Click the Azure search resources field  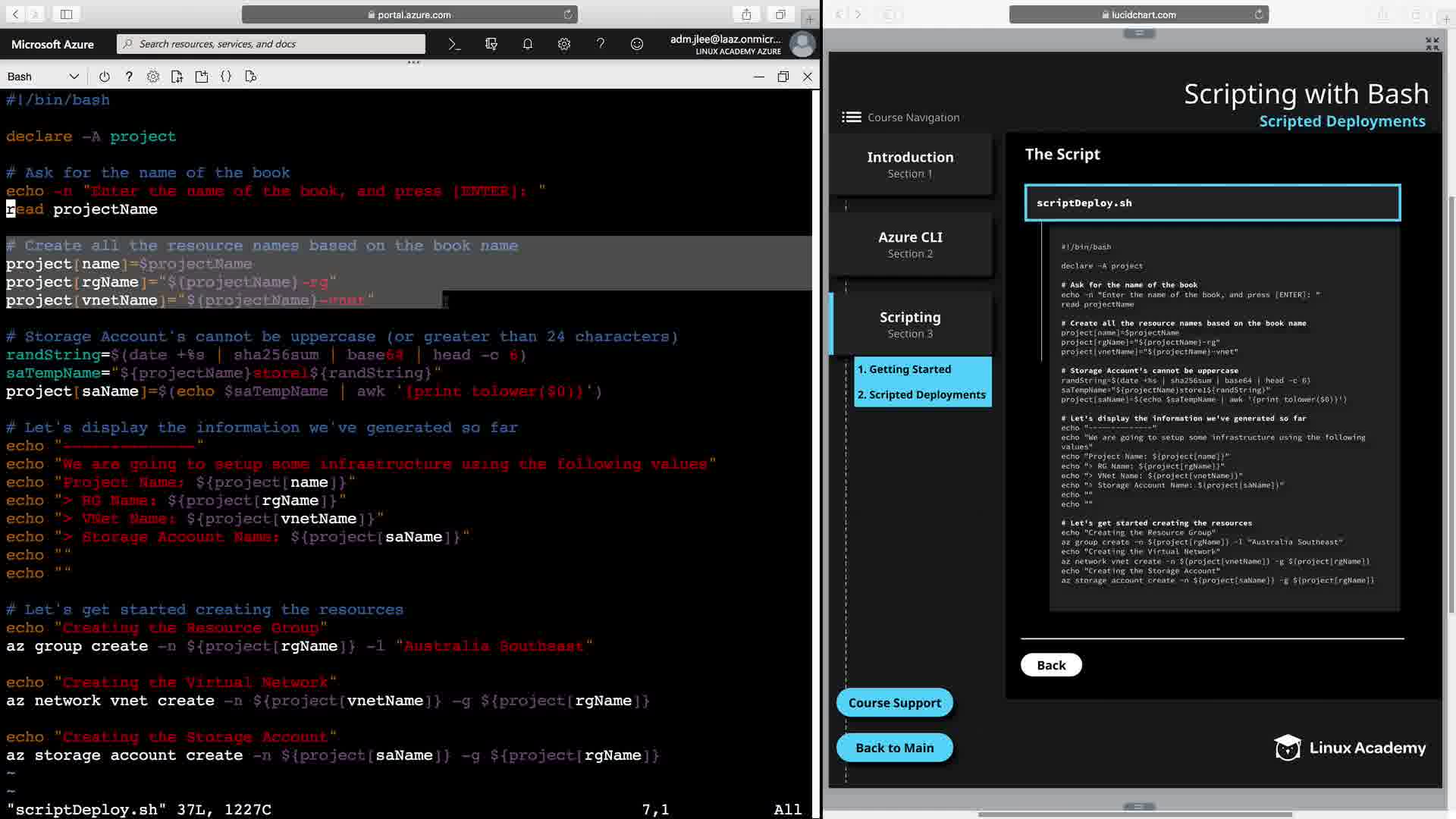[273, 44]
